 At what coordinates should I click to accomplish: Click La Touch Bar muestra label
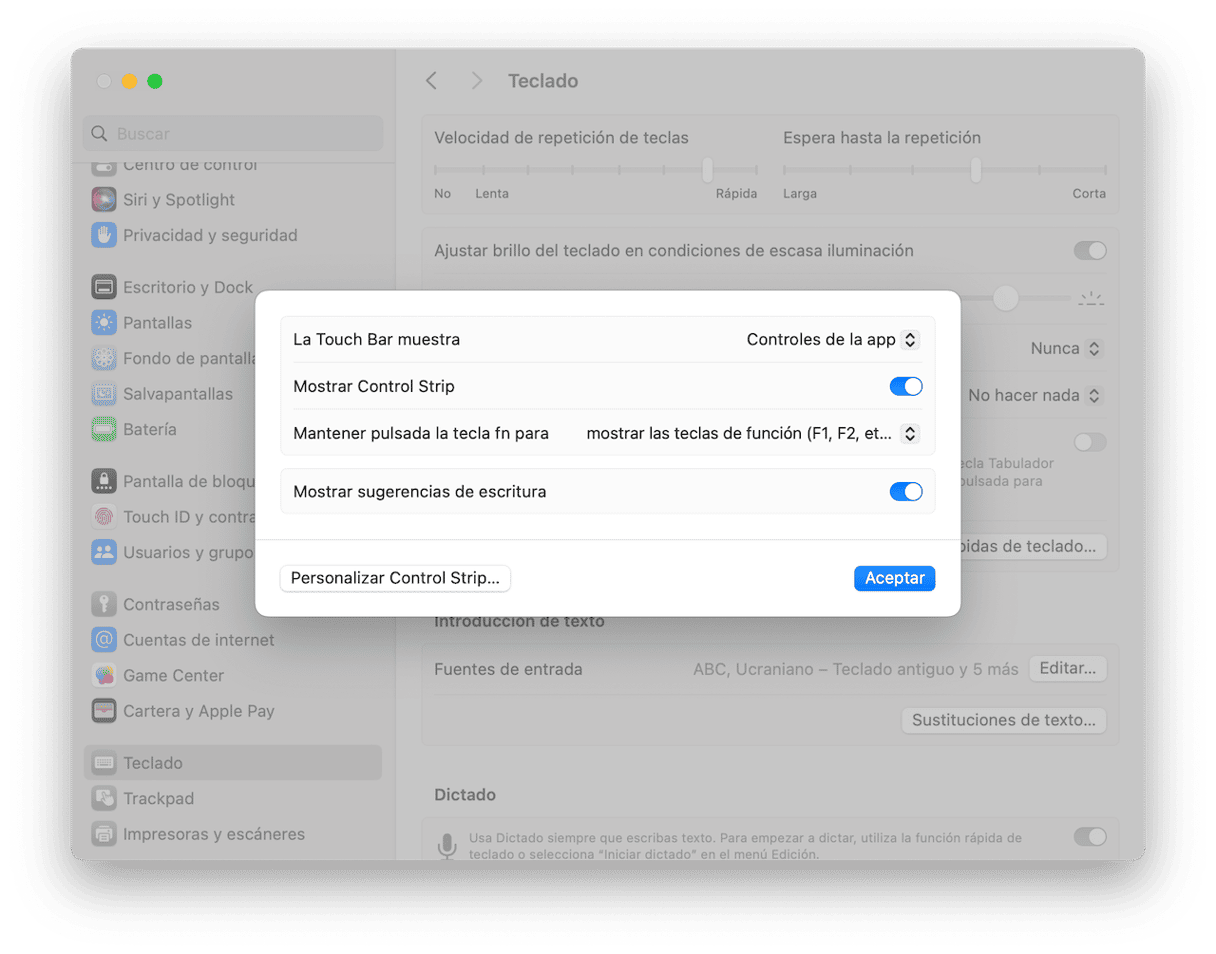pyautogui.click(x=377, y=340)
